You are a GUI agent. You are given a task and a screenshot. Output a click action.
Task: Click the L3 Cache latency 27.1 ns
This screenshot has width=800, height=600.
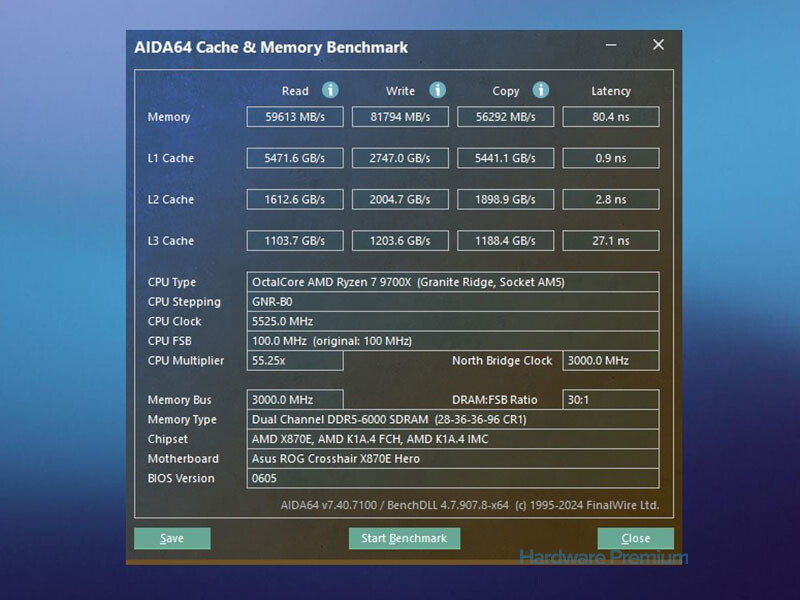(611, 241)
